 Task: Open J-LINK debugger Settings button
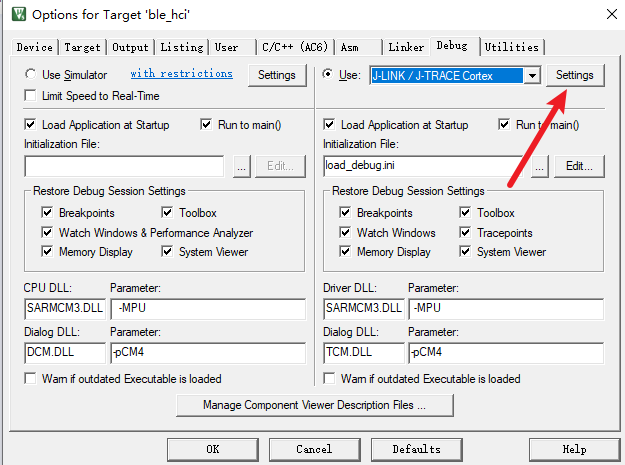click(574, 75)
